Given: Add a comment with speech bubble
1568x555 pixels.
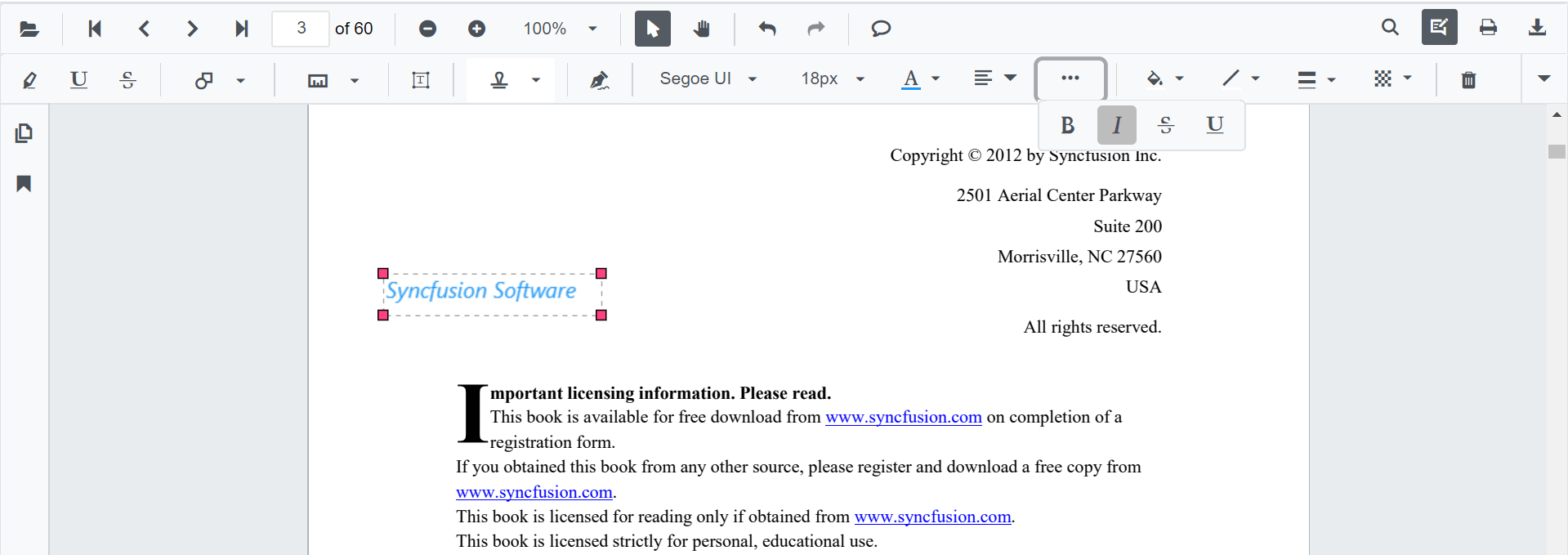Looking at the screenshot, I should pyautogui.click(x=881, y=29).
